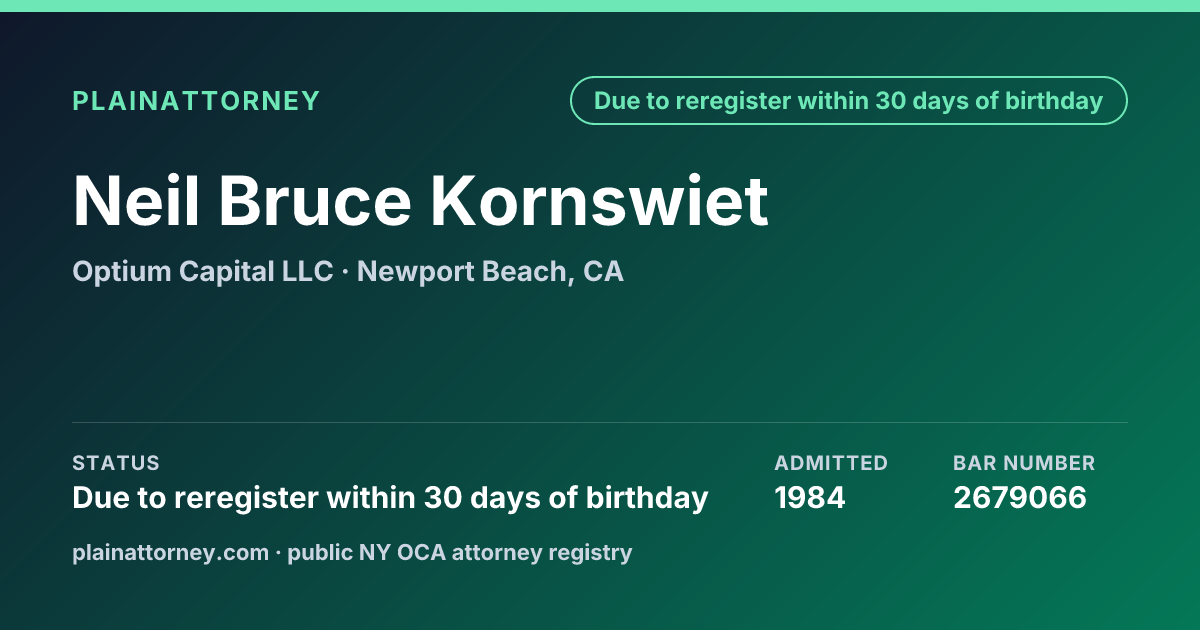Click the Newport Beach, CA location text

click(x=490, y=271)
